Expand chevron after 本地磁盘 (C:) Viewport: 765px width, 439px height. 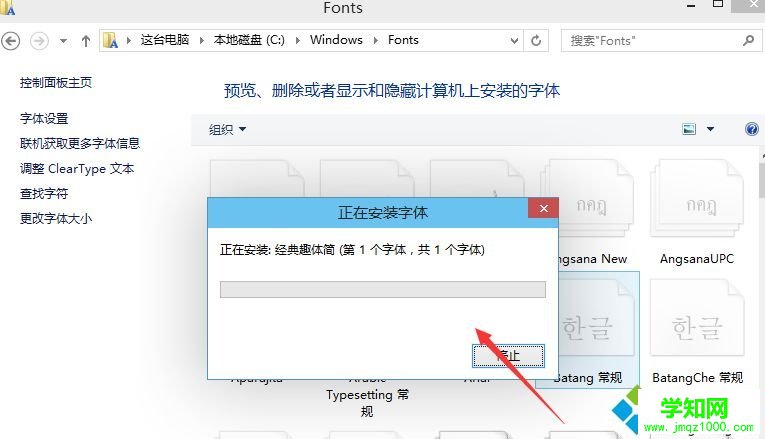[x=298, y=40]
